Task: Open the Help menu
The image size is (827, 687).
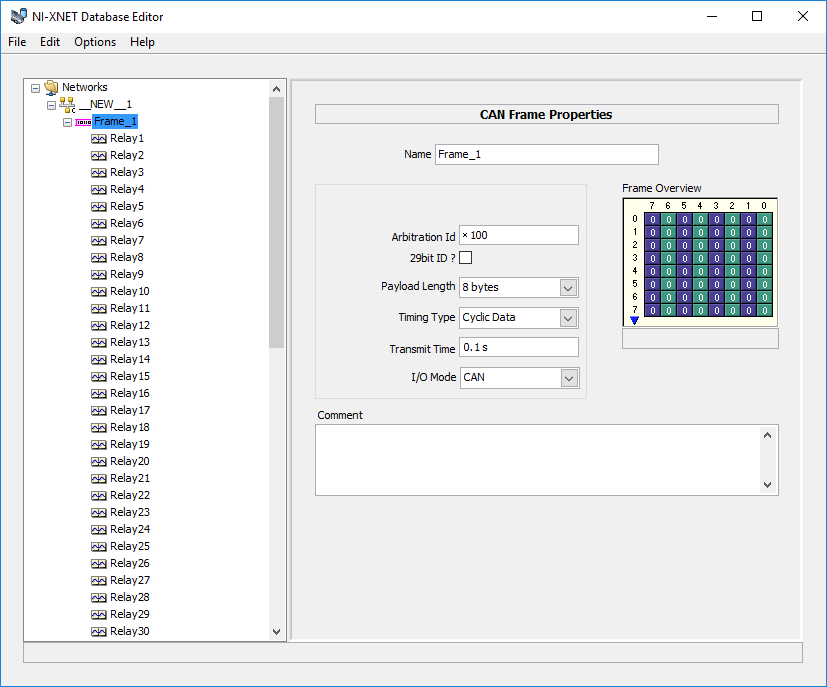Action: tap(142, 42)
